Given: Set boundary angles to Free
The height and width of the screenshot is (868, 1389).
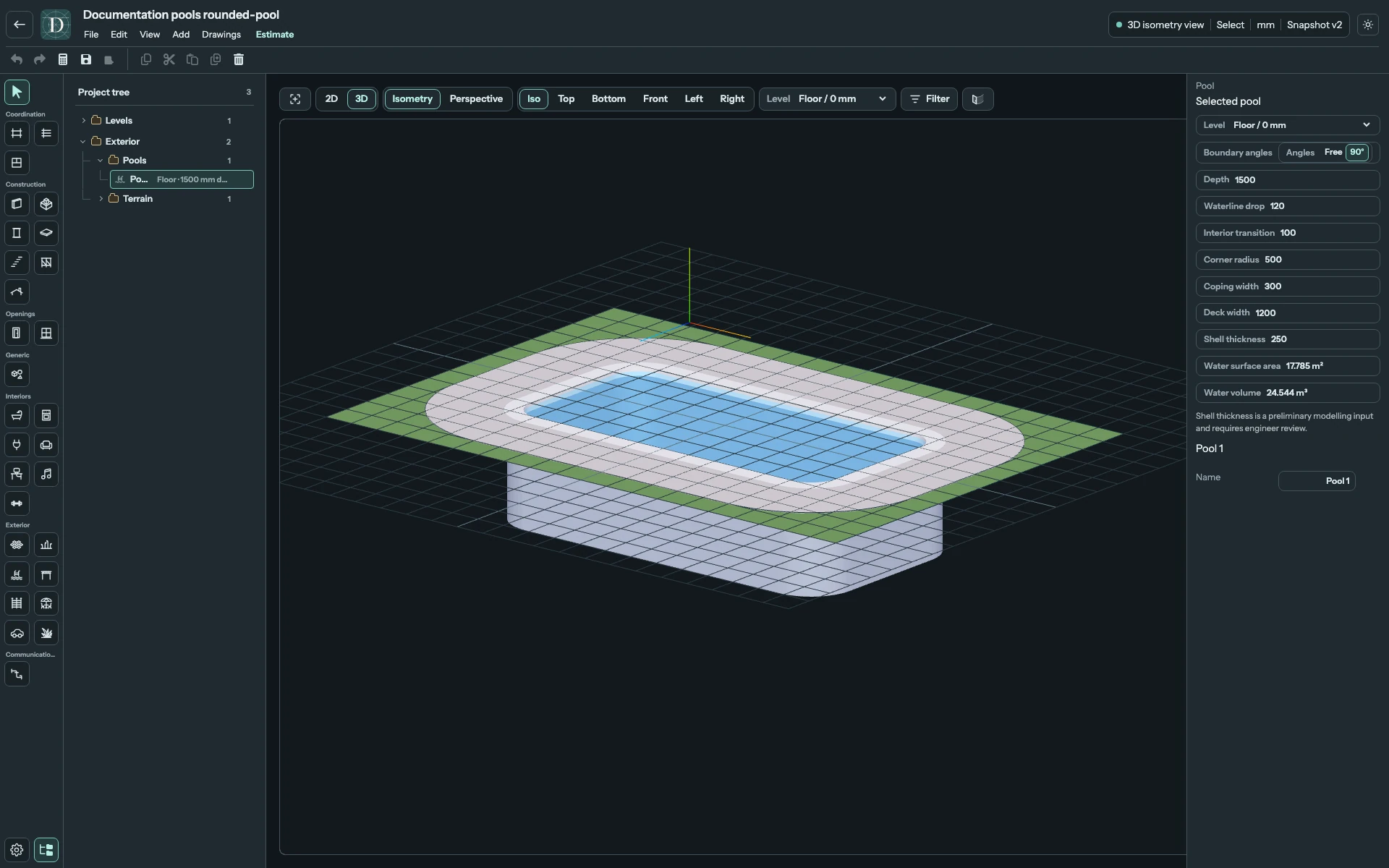Looking at the screenshot, I should coord(1333,153).
